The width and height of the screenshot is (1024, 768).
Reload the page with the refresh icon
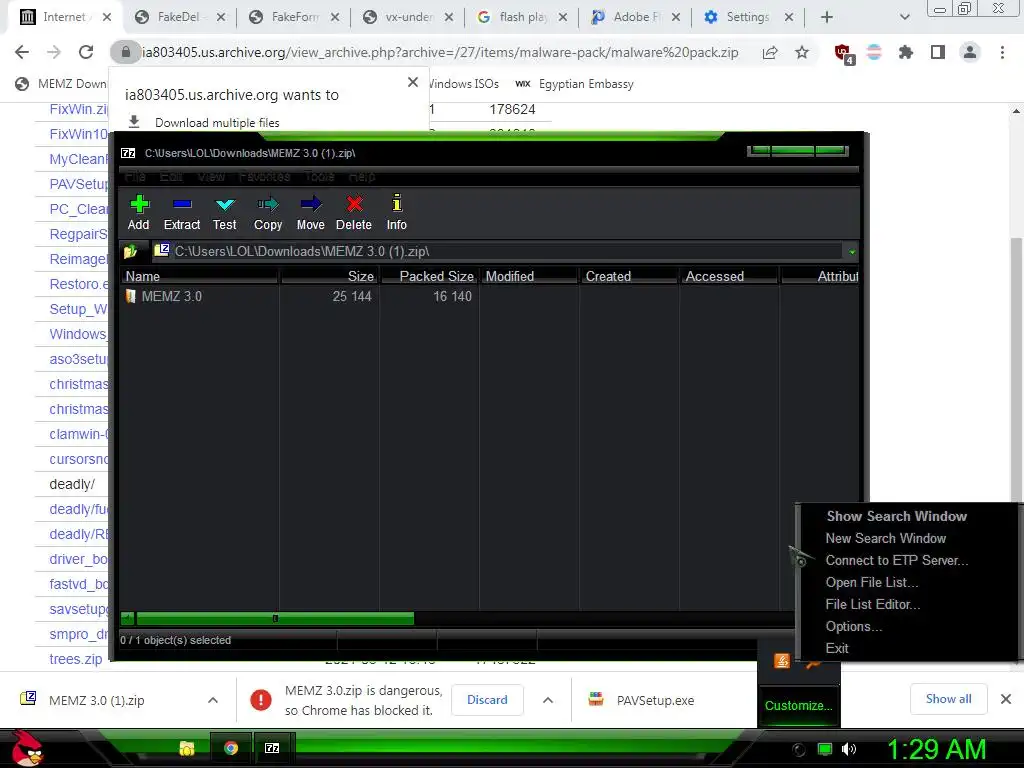(x=86, y=52)
